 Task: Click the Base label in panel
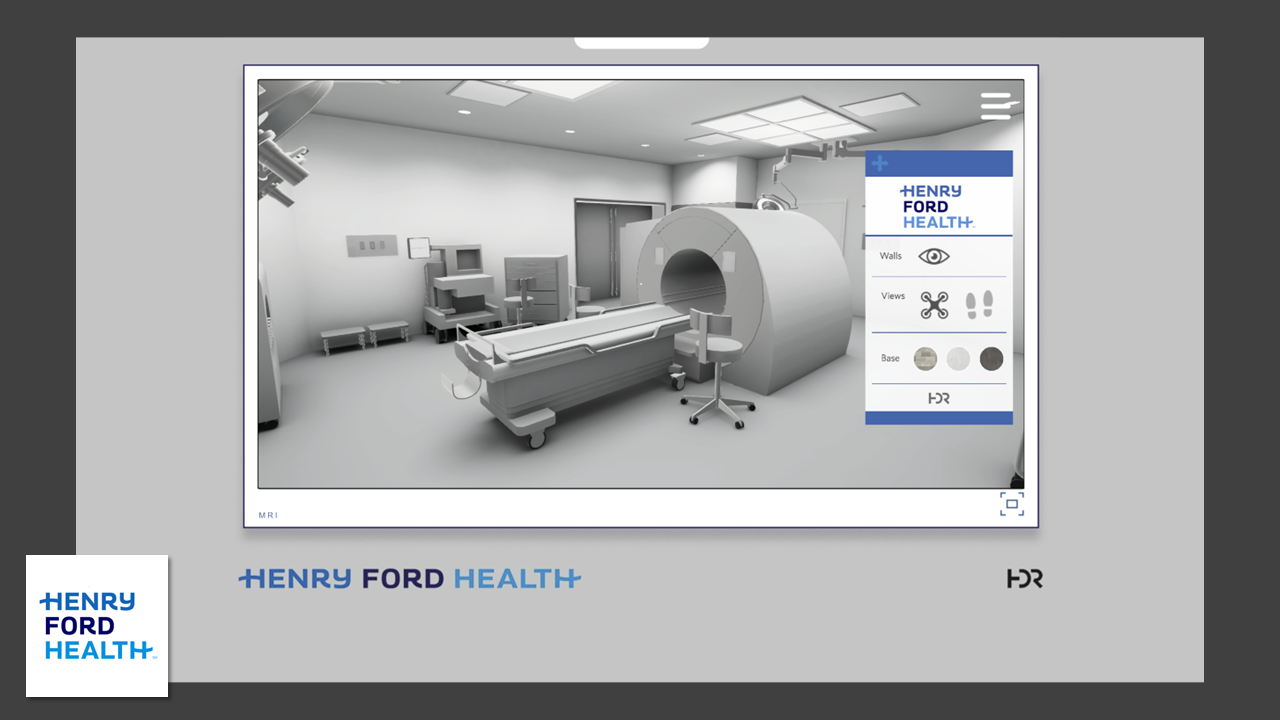(x=890, y=358)
